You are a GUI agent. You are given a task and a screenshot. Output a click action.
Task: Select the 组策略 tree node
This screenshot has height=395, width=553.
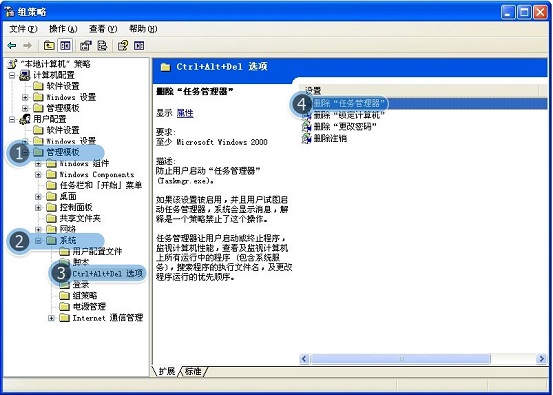(x=85, y=296)
